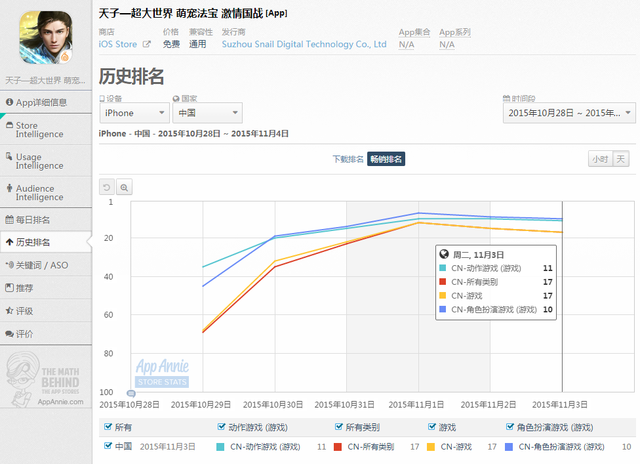Screen dimensions: 640x464
Task: Click external link icon after iOS Store
Action: coord(147,44)
